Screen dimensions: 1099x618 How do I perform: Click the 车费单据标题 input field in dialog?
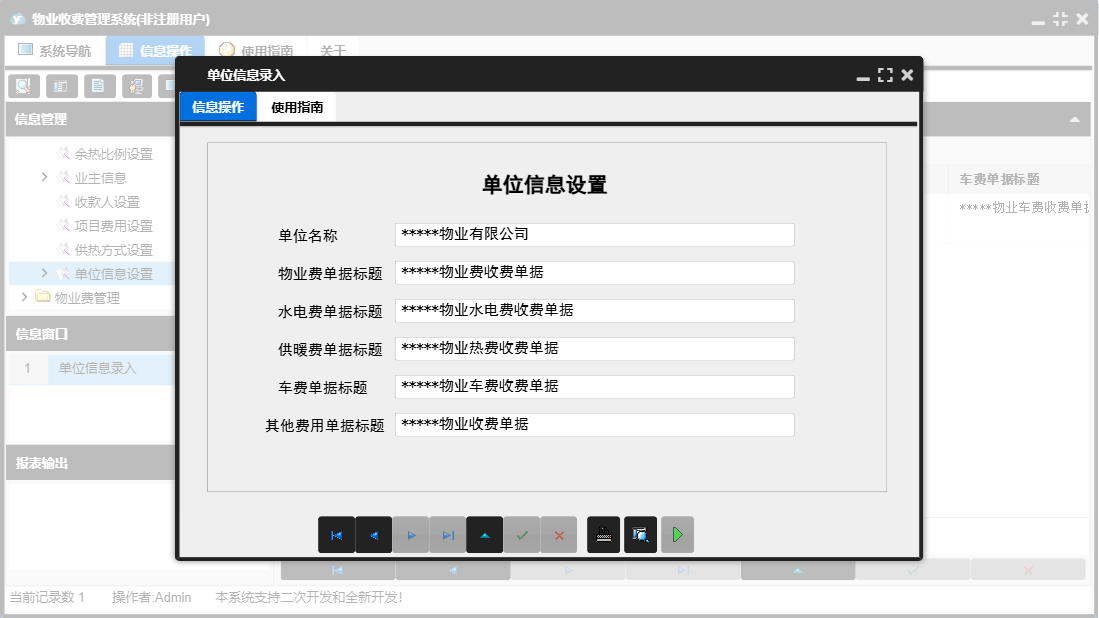(594, 387)
